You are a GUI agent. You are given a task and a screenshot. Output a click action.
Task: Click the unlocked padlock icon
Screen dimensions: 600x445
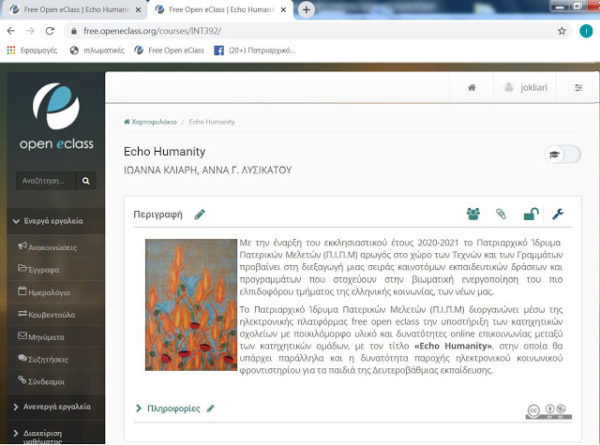click(x=530, y=214)
